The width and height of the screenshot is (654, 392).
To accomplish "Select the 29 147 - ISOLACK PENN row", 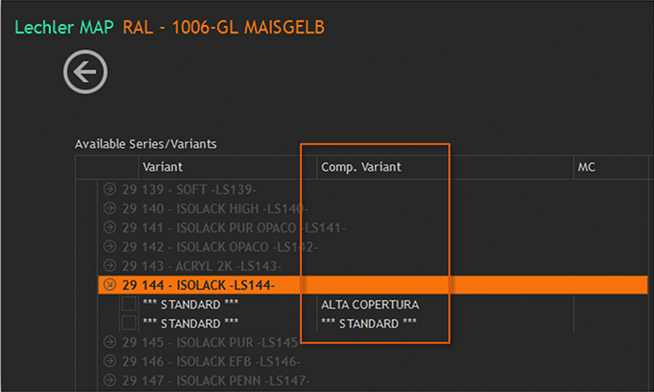I will click(372, 380).
